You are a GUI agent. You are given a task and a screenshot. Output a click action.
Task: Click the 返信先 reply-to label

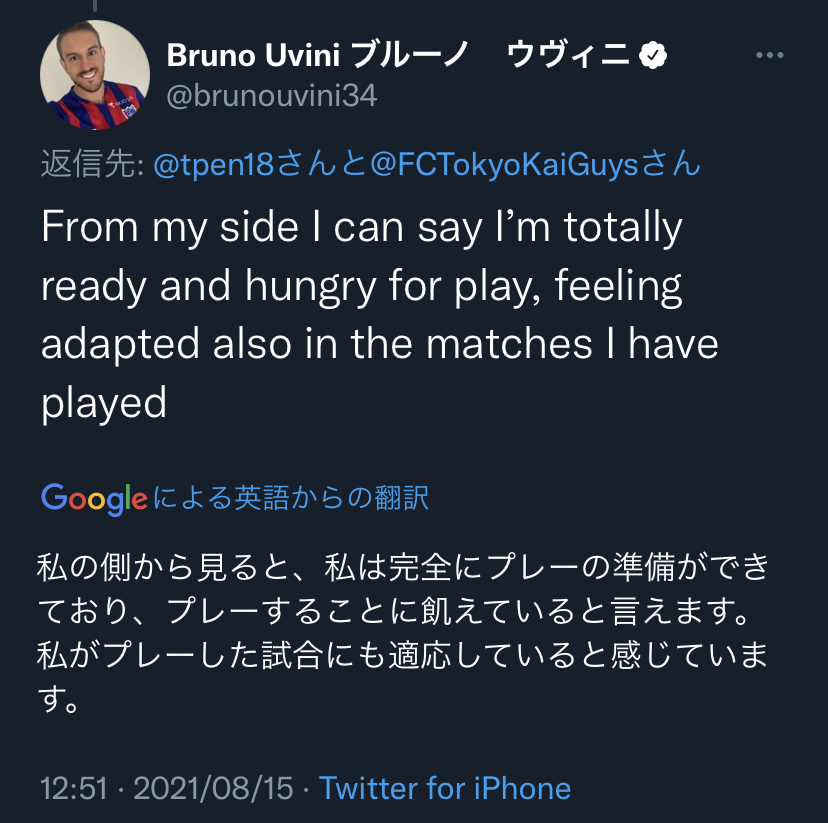92,164
